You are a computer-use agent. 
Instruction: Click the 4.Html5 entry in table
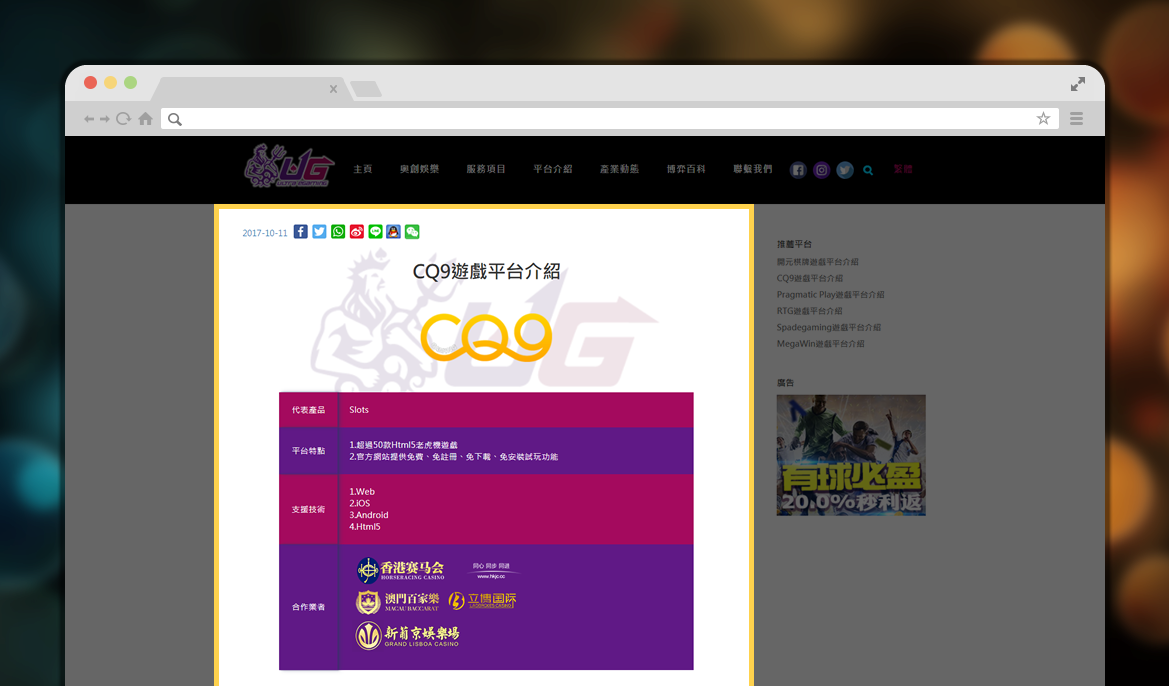pos(365,526)
